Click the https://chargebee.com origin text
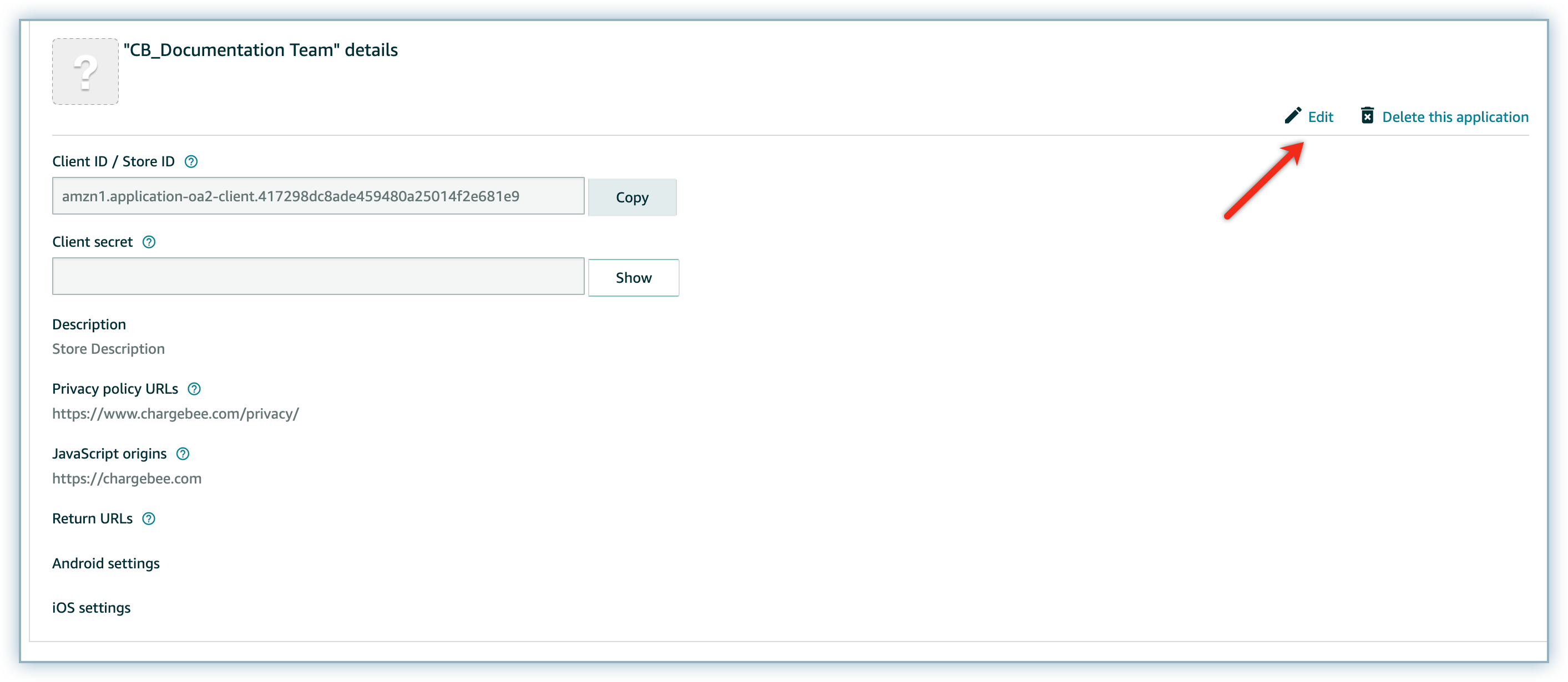This screenshot has width=1568, height=682. [x=127, y=479]
